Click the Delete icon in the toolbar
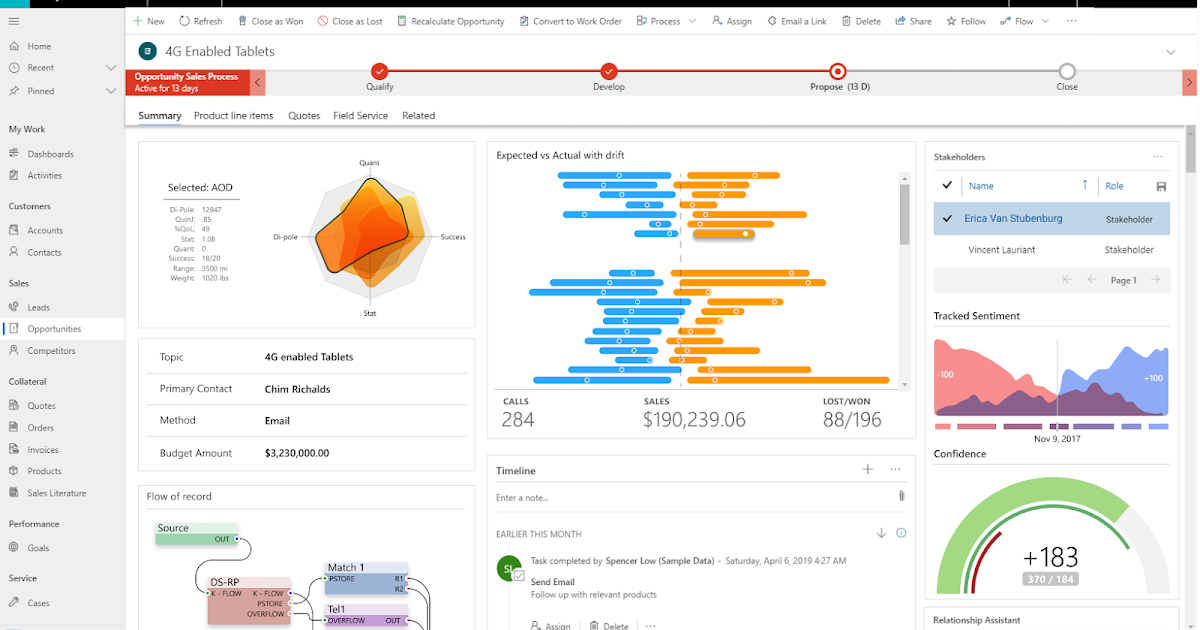 pos(847,20)
